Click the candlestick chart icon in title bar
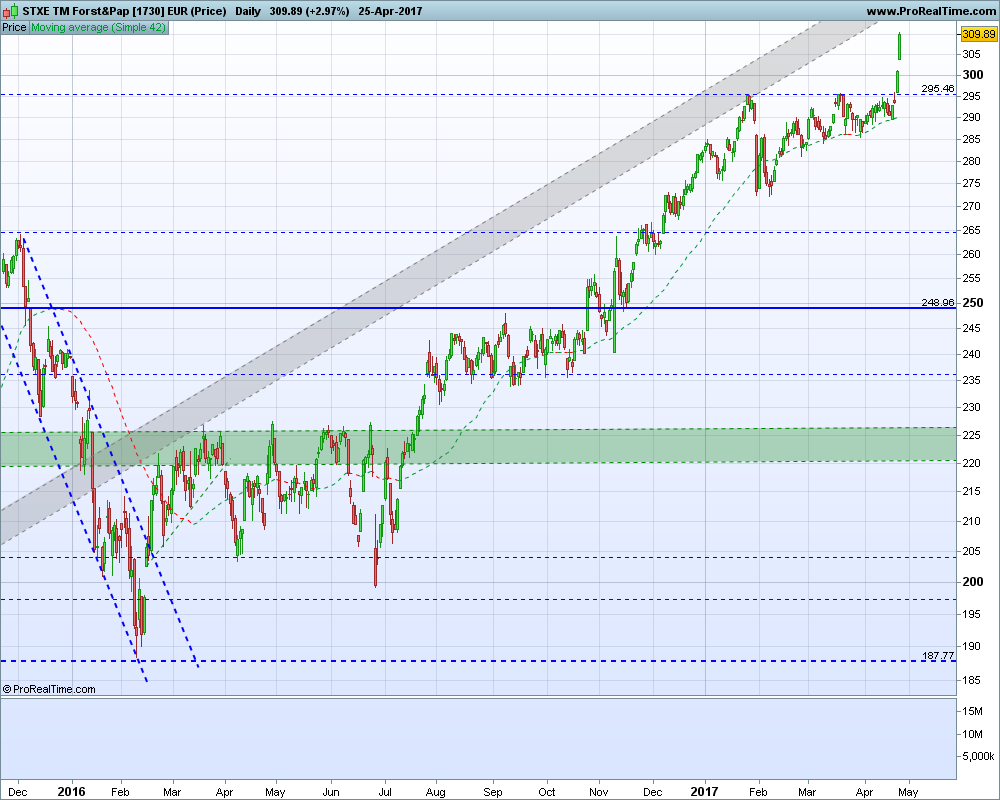Viewport: 1000px width, 800px height. [11, 11]
